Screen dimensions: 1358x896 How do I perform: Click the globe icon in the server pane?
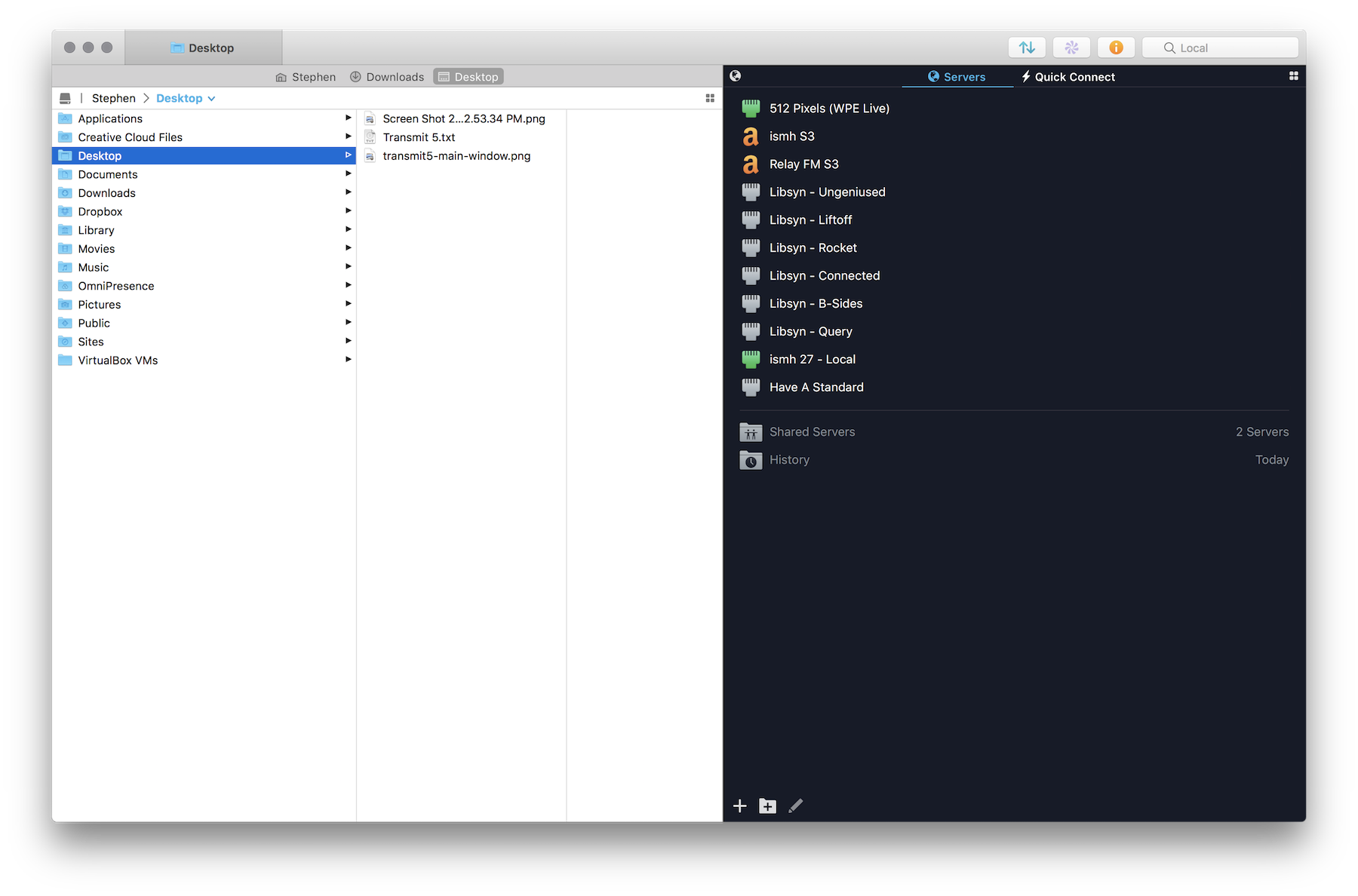[736, 75]
